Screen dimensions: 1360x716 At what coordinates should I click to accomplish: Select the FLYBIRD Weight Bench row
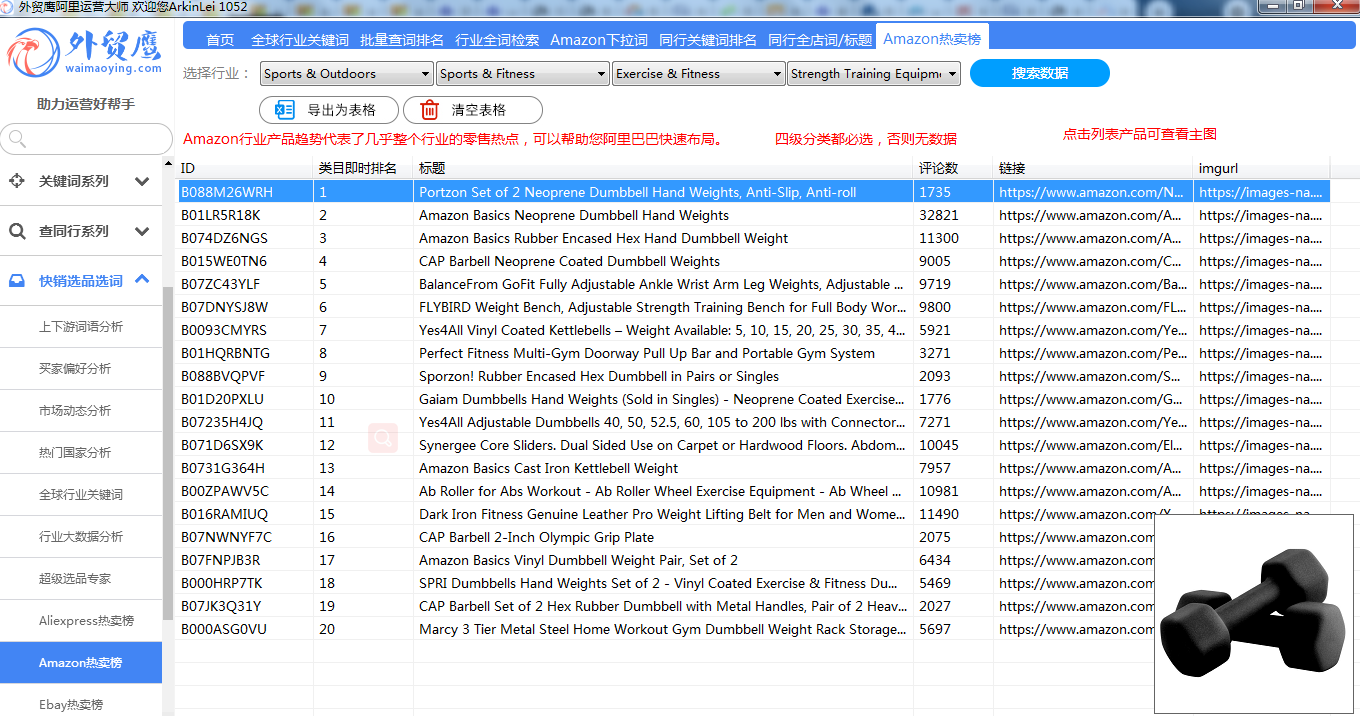tap(753, 307)
